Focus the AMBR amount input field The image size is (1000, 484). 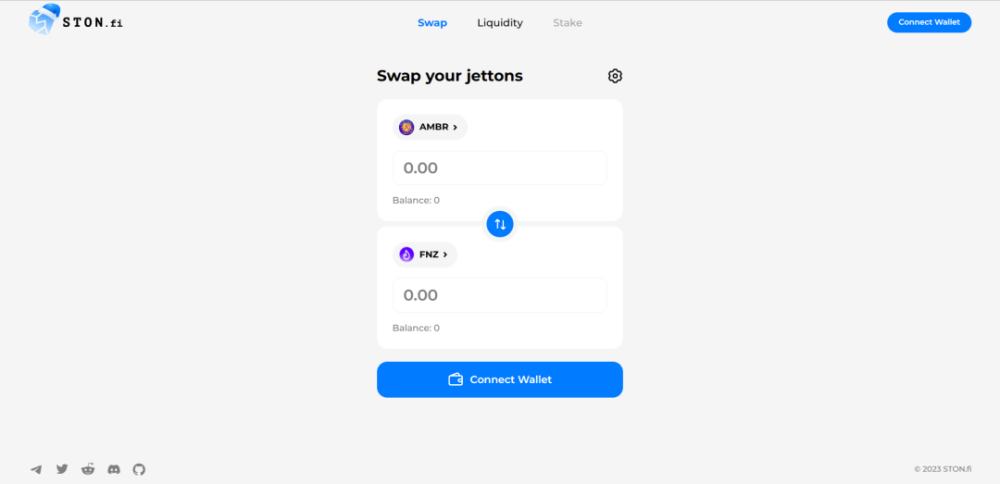coord(500,168)
